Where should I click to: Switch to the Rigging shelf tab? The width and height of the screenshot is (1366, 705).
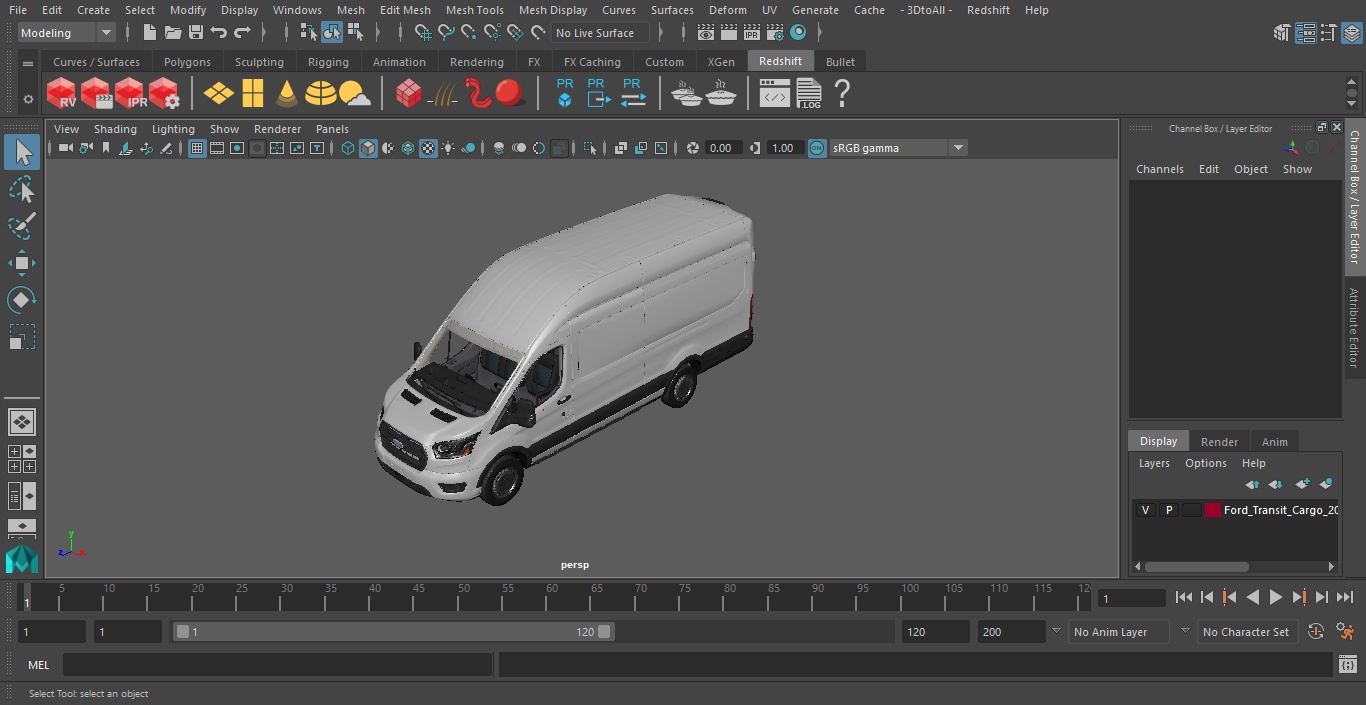click(328, 62)
